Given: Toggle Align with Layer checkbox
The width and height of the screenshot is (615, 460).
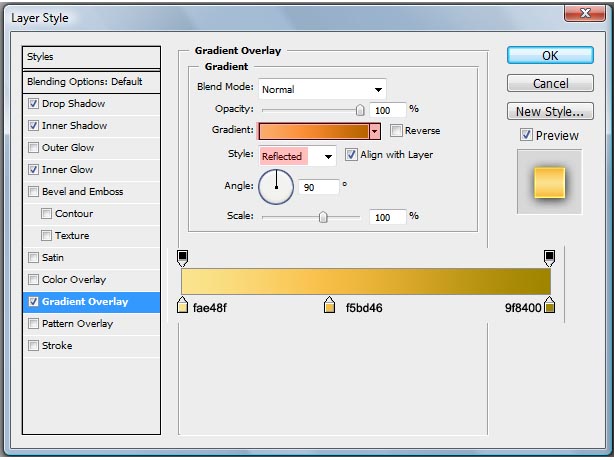Looking at the screenshot, I should coord(351,155).
